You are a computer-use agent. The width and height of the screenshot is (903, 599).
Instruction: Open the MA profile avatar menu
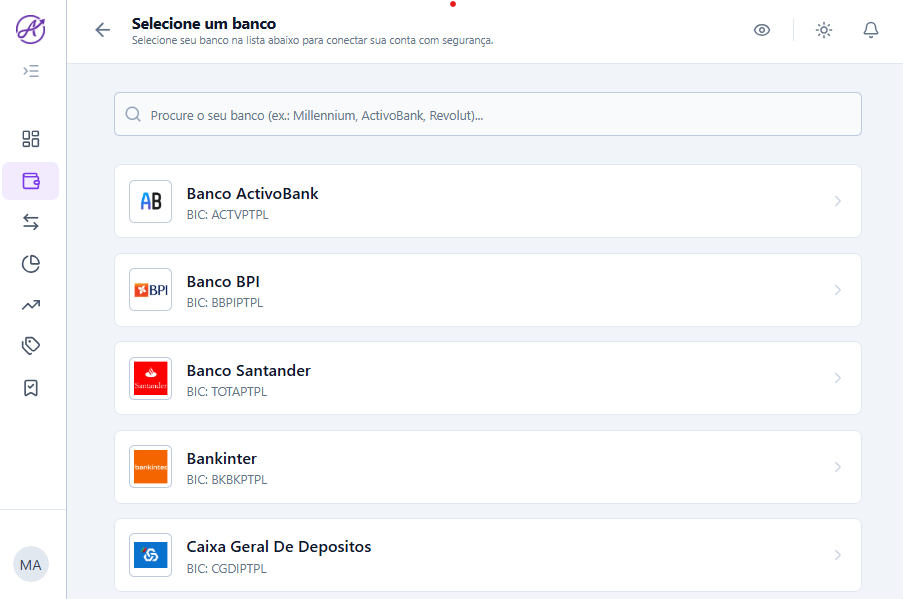30,564
